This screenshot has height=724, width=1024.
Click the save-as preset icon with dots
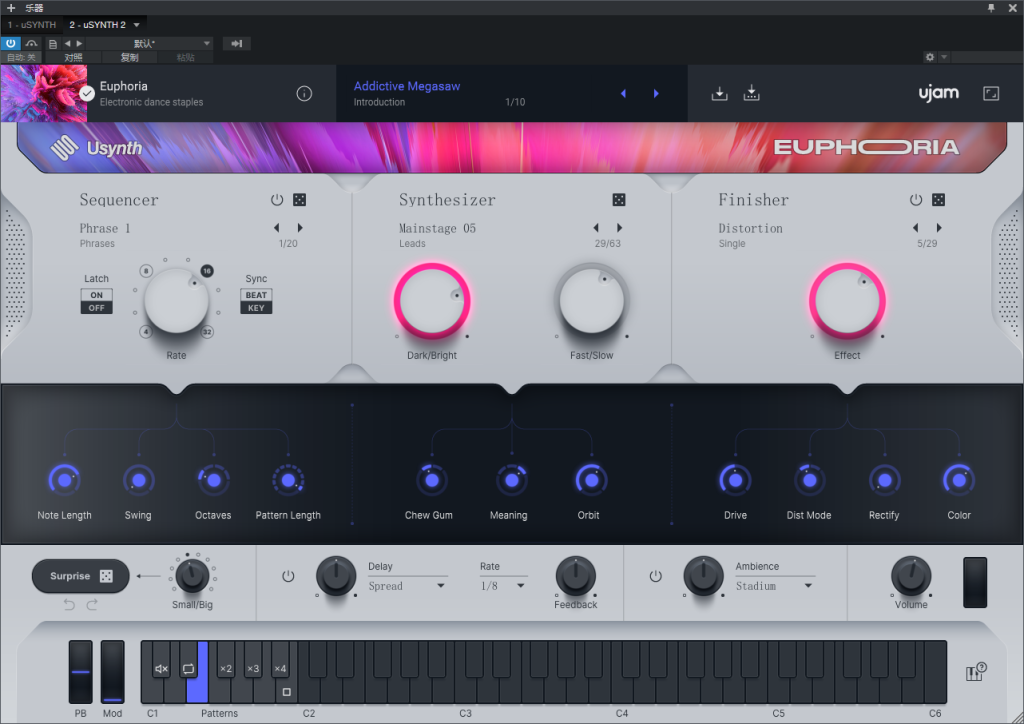[752, 93]
